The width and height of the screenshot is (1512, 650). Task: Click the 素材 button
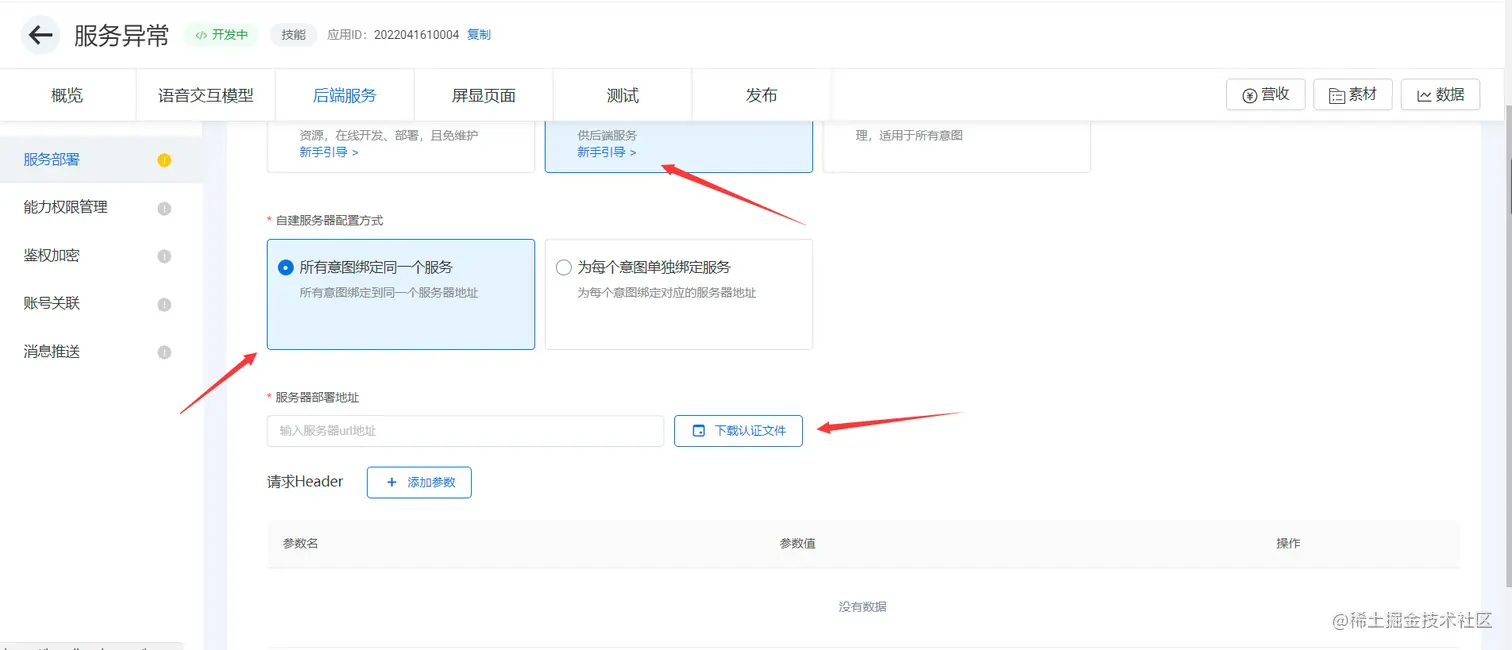coord(1353,94)
